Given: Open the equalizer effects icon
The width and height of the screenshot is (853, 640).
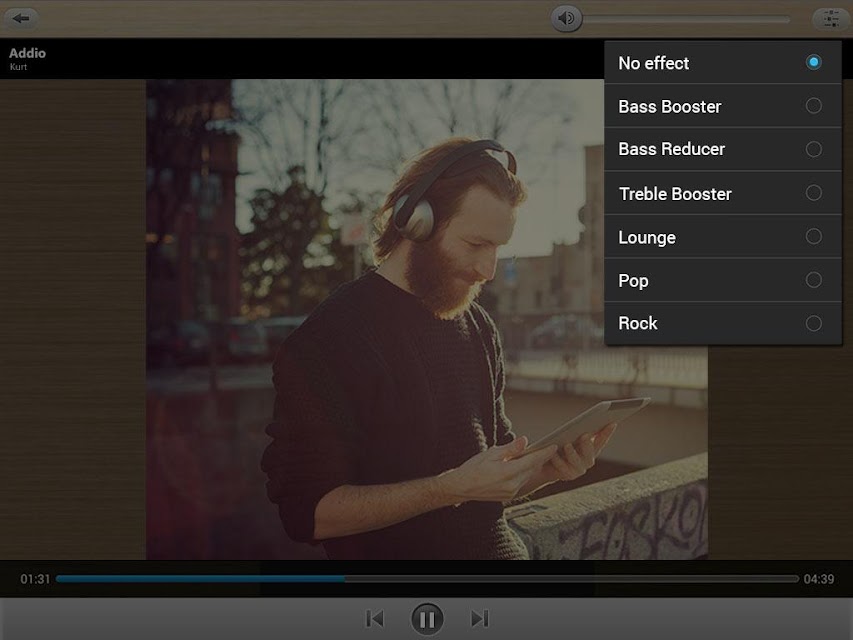Looking at the screenshot, I should click(831, 19).
